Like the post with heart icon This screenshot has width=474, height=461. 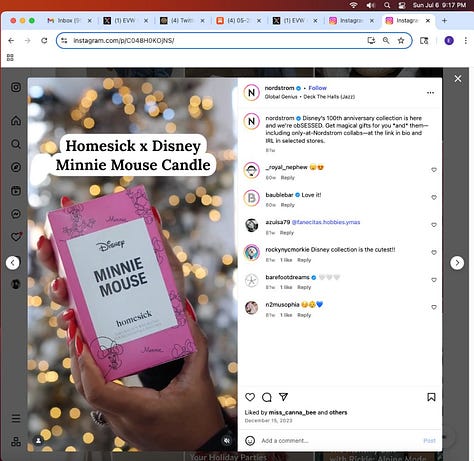tap(250, 397)
